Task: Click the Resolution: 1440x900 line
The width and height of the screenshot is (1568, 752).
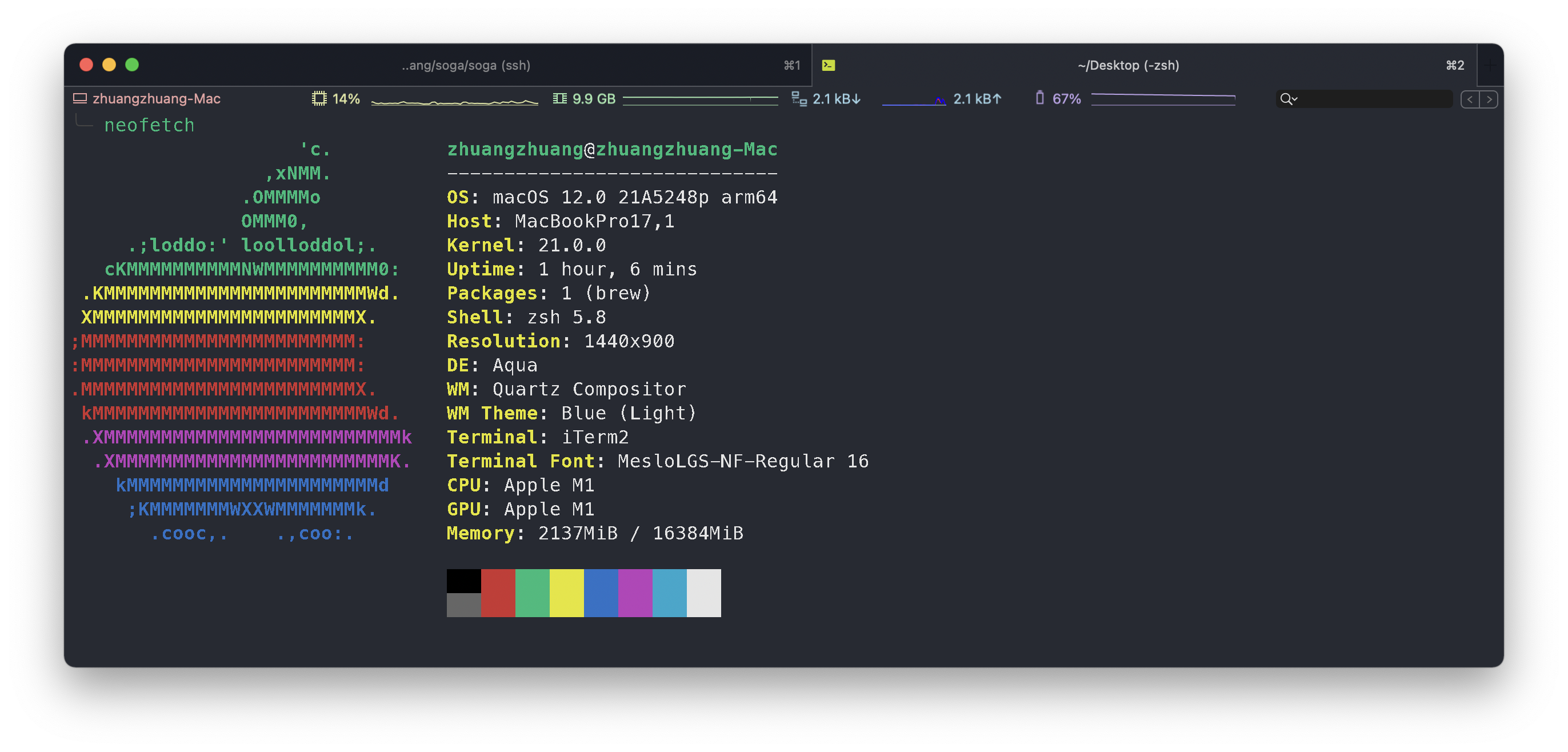Action: (x=561, y=341)
